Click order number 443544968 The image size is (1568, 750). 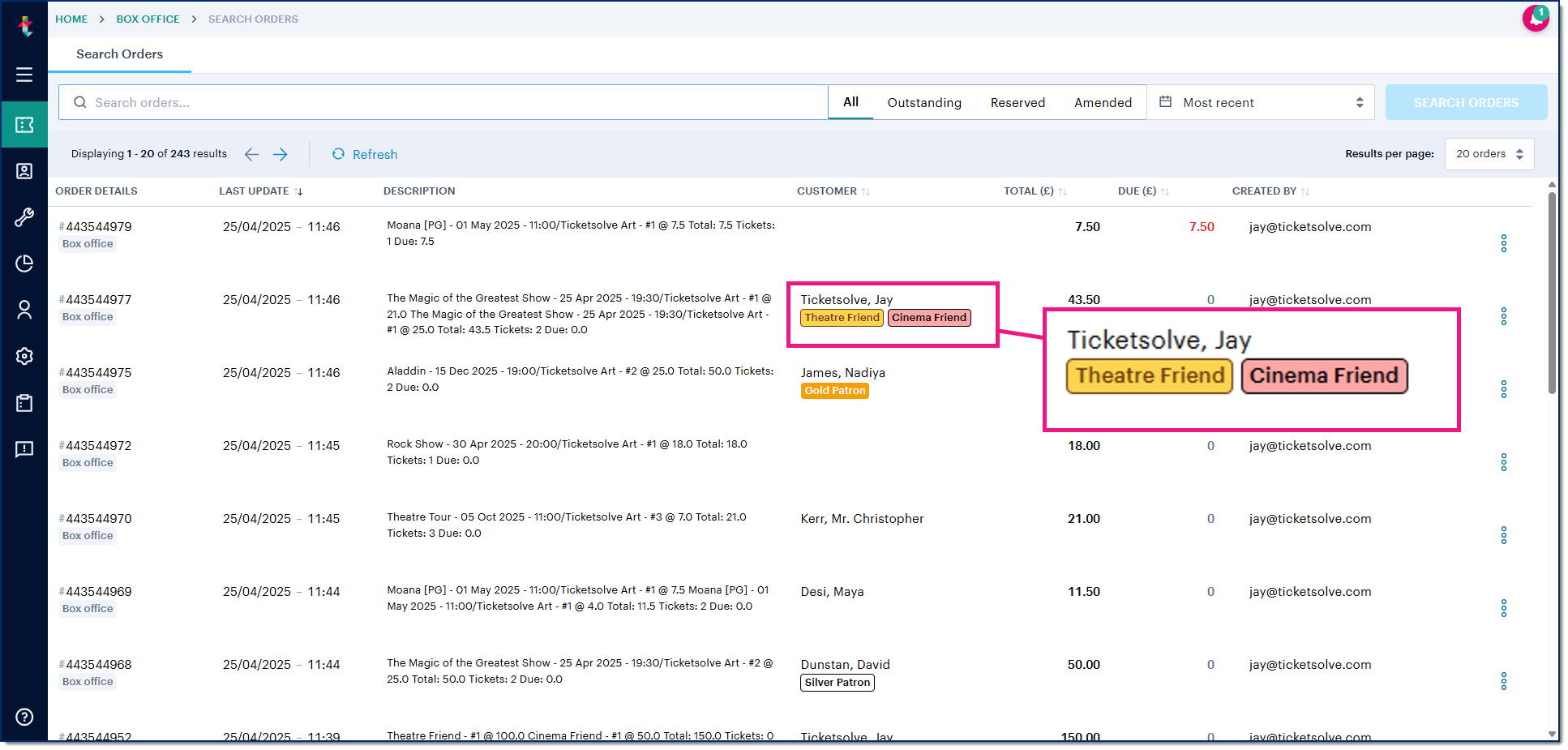tap(96, 665)
